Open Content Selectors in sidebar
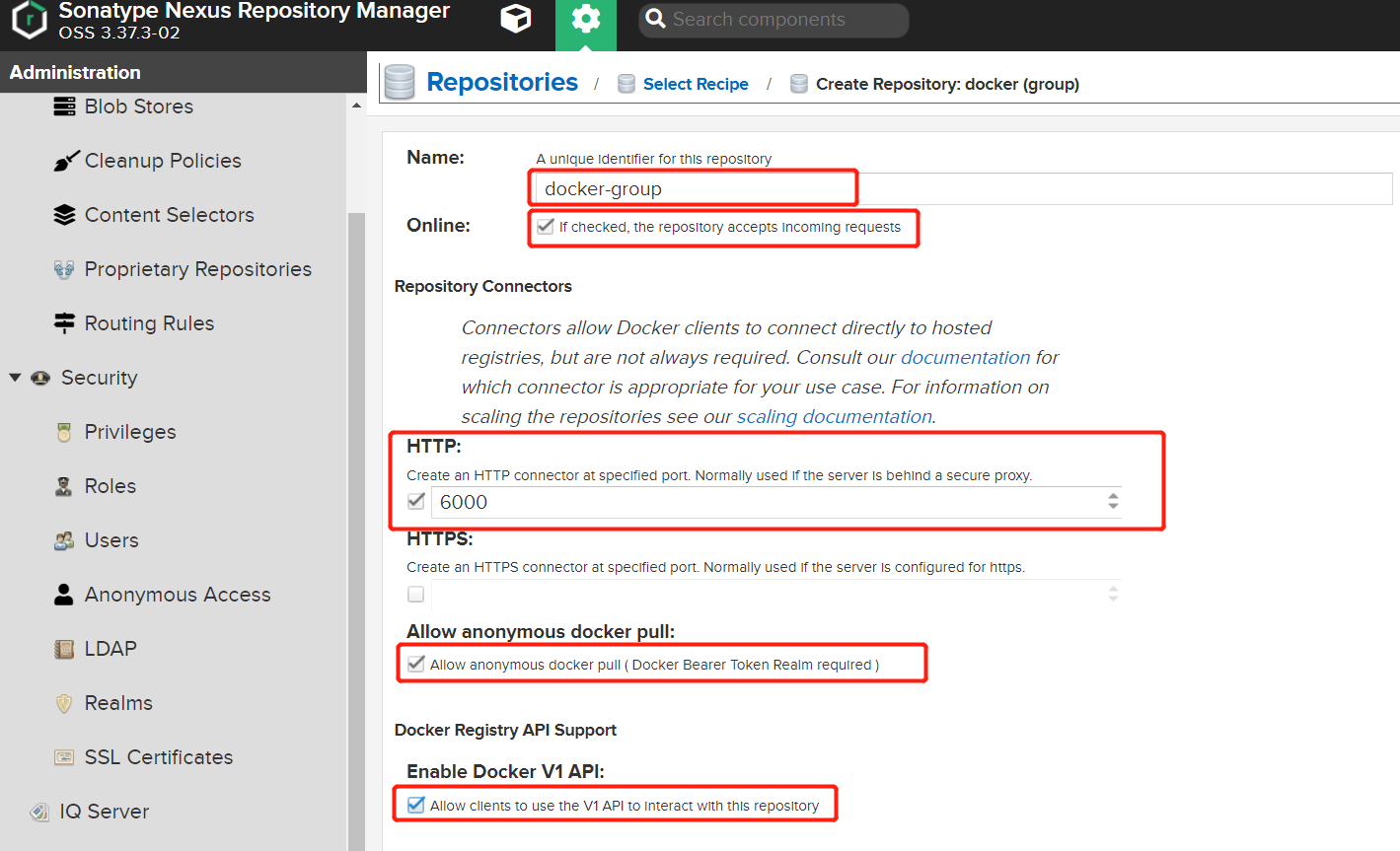The image size is (1400, 851). 170,215
